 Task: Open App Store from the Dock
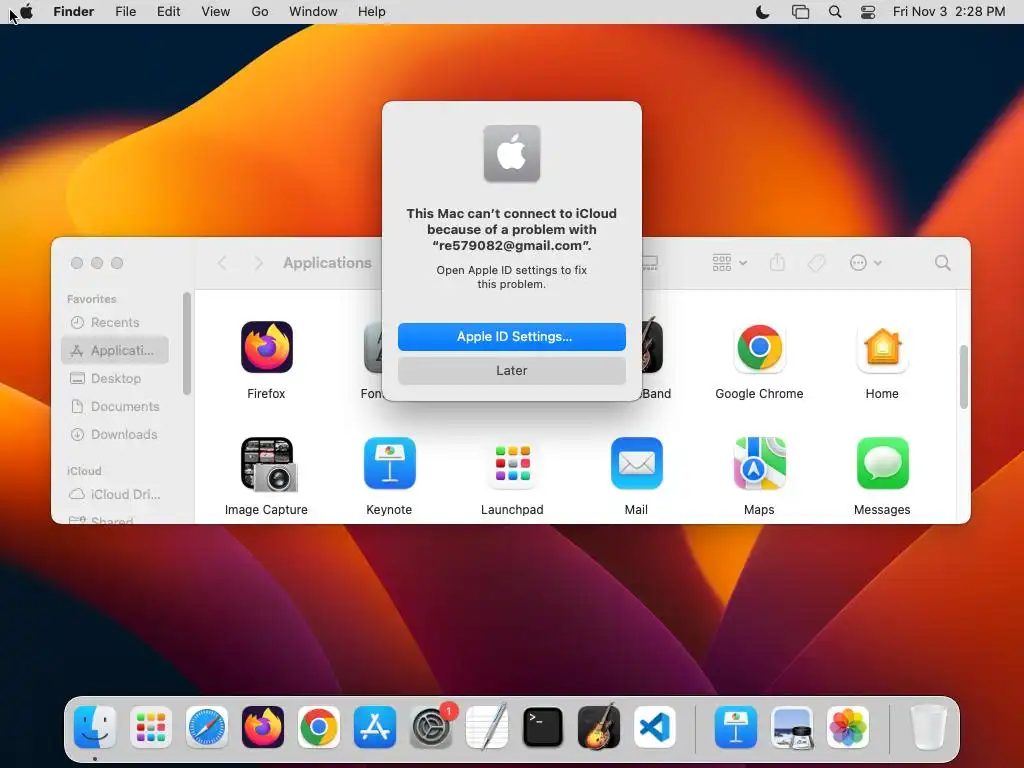tap(375, 727)
